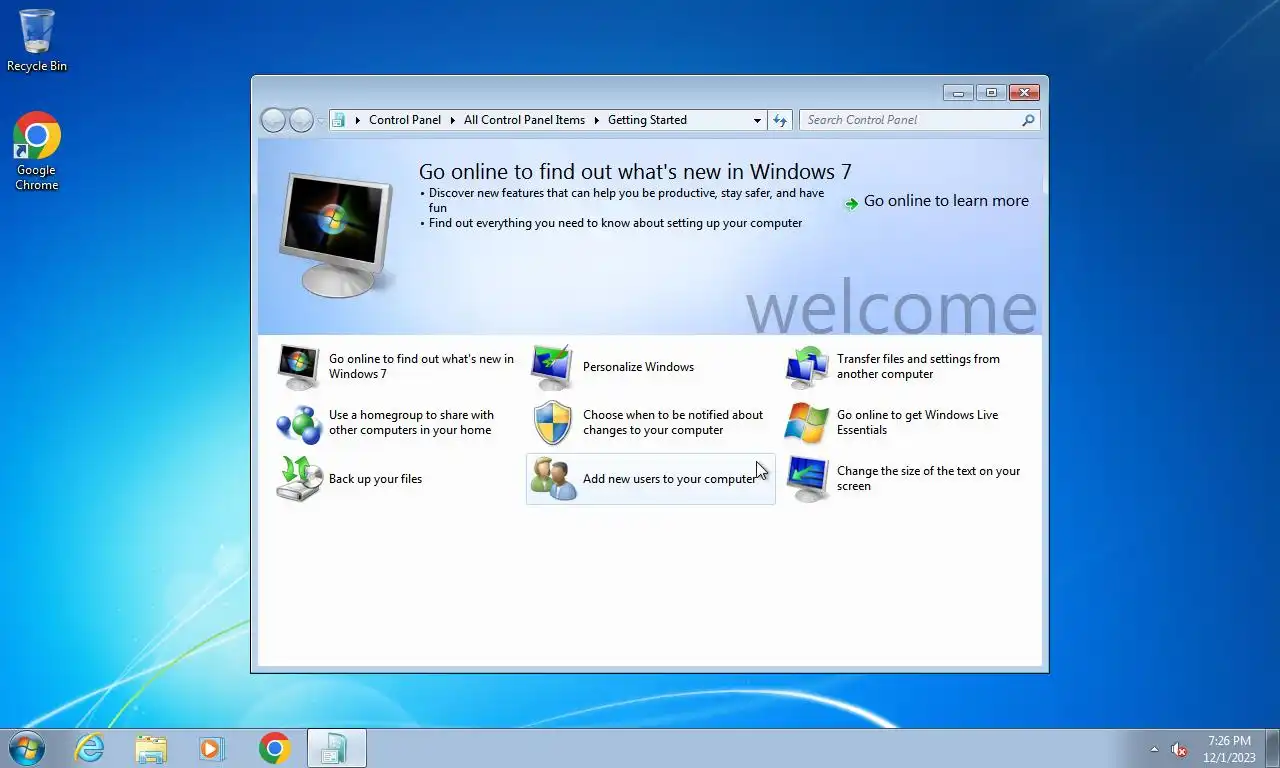Open Change the size of the text link

(928, 479)
